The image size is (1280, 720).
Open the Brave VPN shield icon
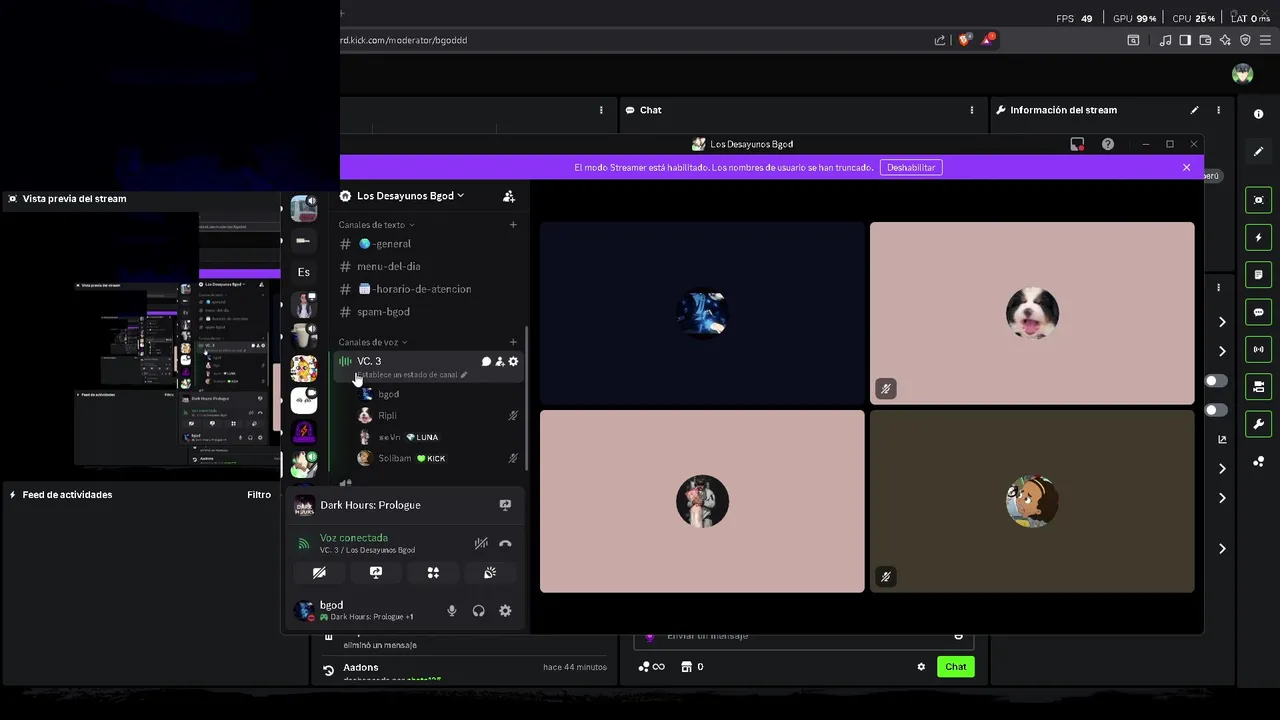coord(1245,40)
